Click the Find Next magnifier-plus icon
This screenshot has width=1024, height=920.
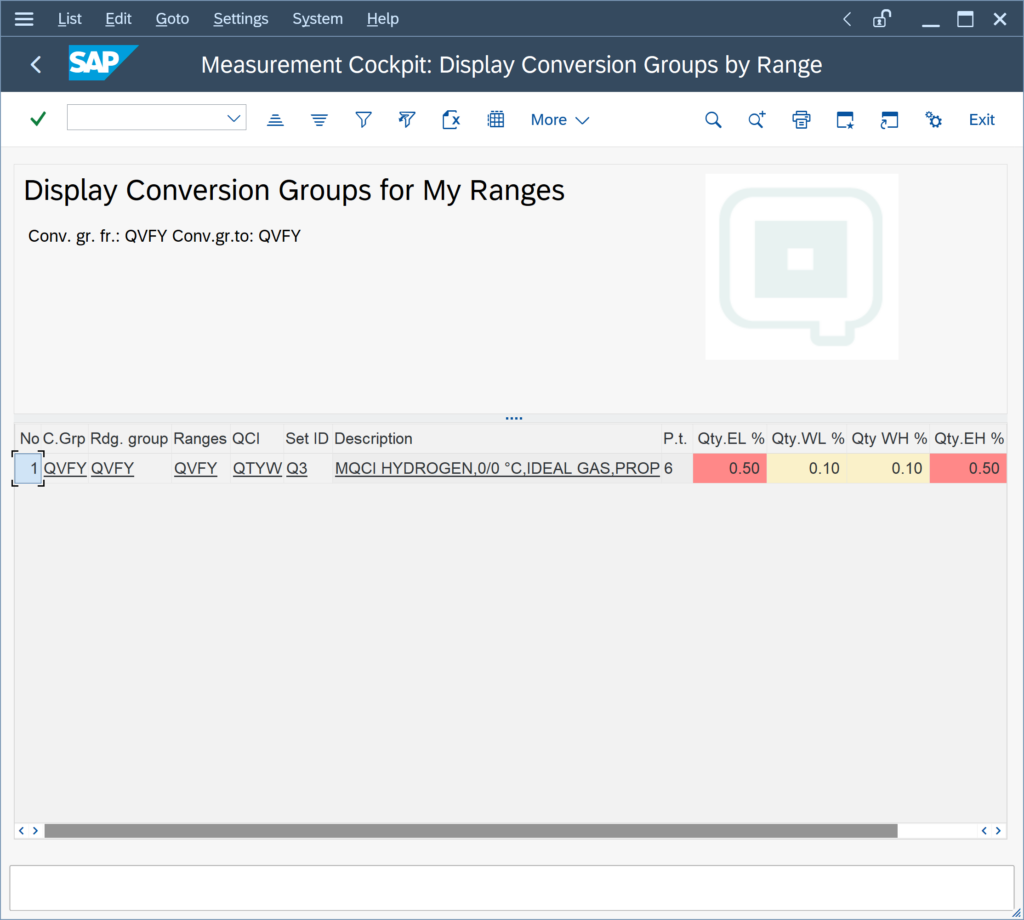click(757, 119)
